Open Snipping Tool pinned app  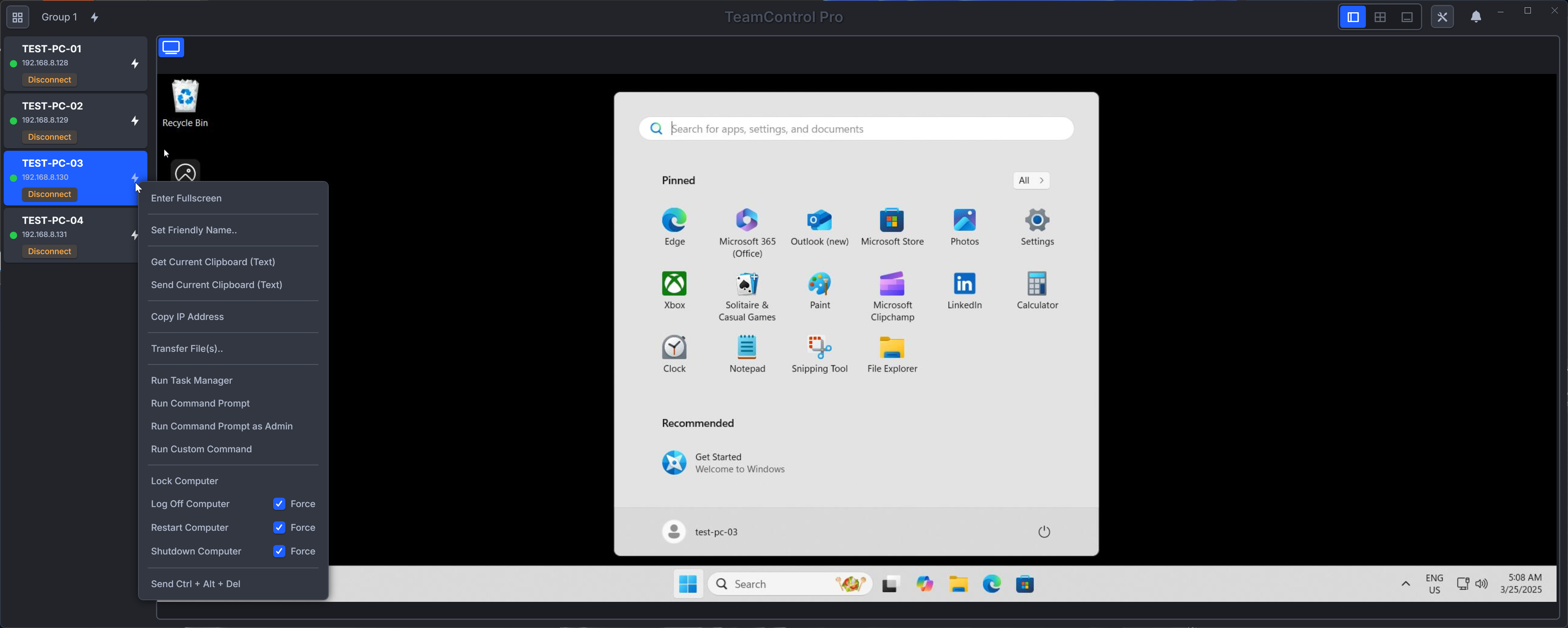819,354
